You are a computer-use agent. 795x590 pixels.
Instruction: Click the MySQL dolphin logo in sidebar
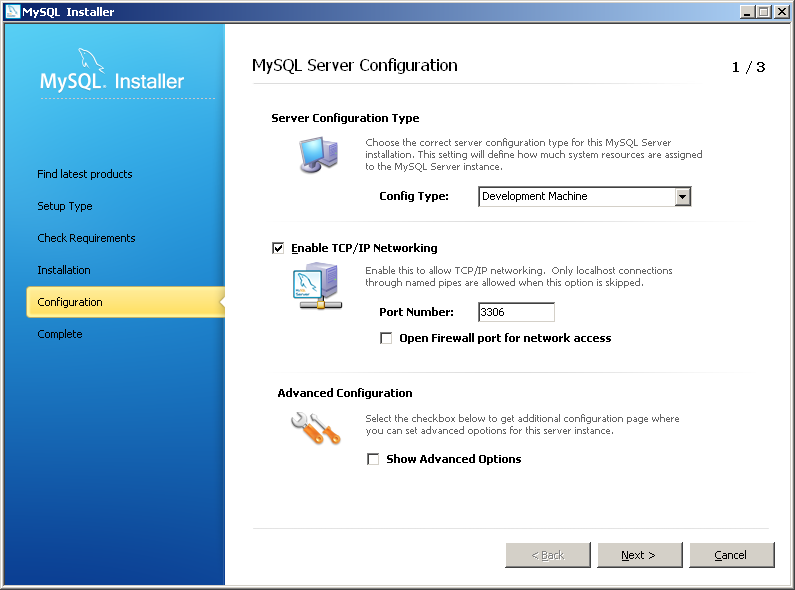pyautogui.click(x=91, y=60)
